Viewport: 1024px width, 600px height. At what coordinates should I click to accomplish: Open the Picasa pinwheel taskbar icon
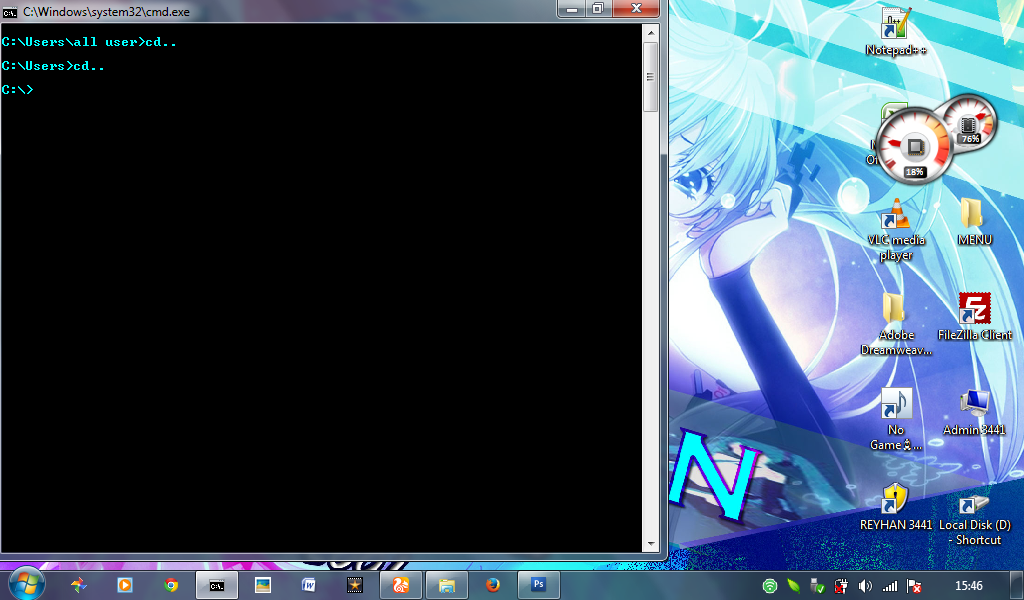coord(78,586)
